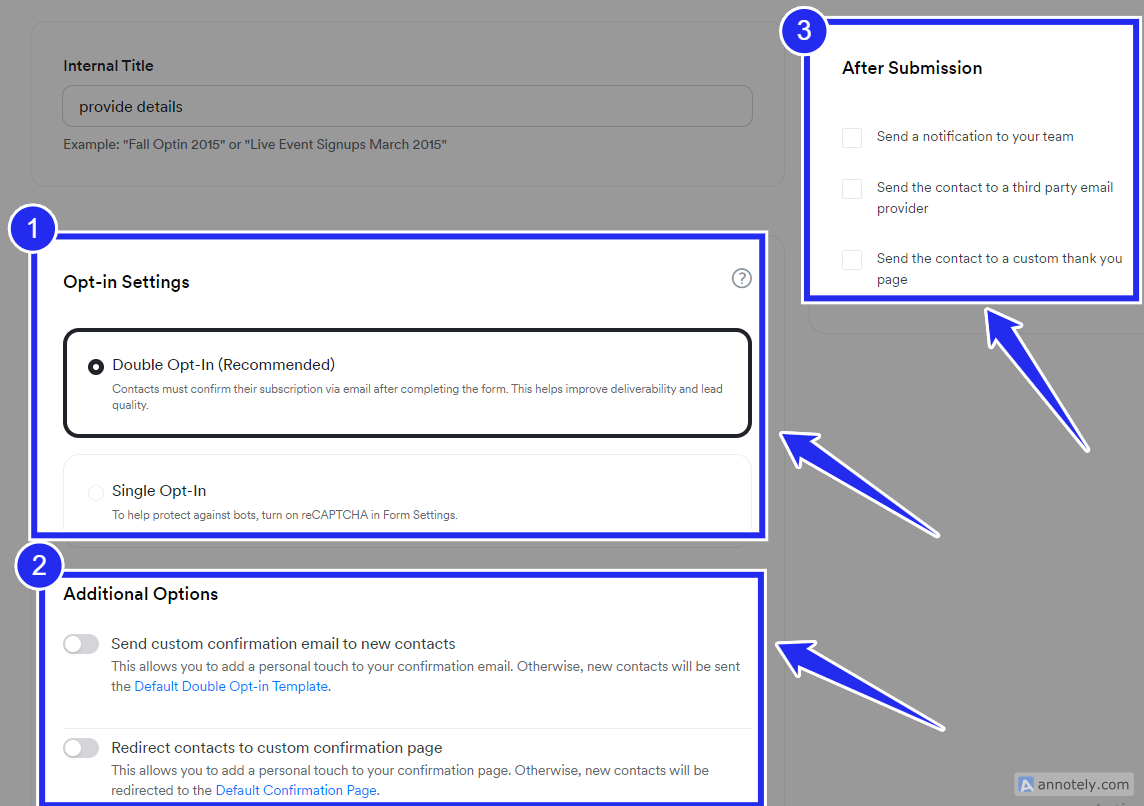Viewport: 1144px width, 806px height.
Task: Click the numbered badge 3 marker
Action: pyautogui.click(x=803, y=31)
